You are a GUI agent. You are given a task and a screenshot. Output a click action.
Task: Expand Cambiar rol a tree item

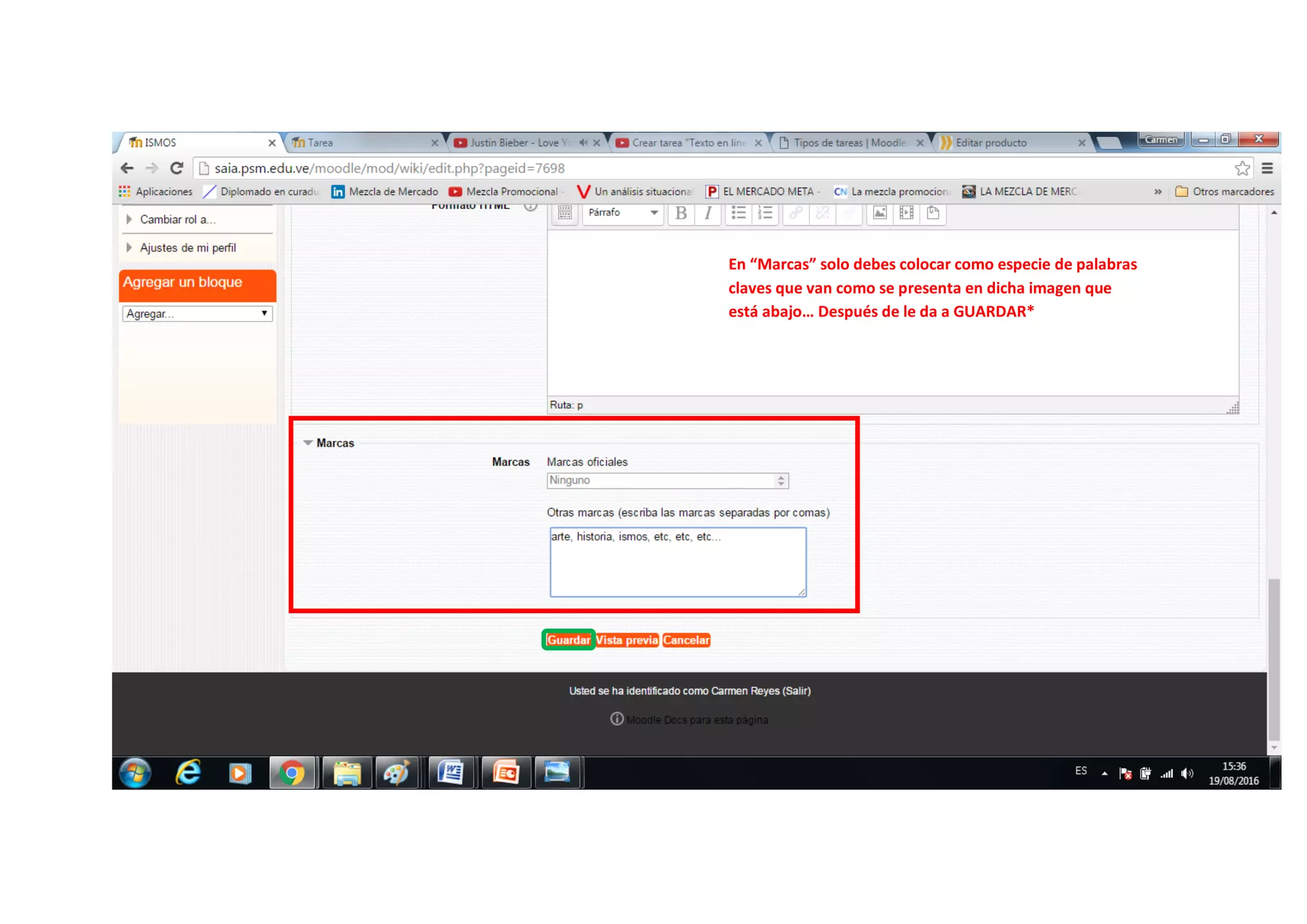pyautogui.click(x=129, y=220)
